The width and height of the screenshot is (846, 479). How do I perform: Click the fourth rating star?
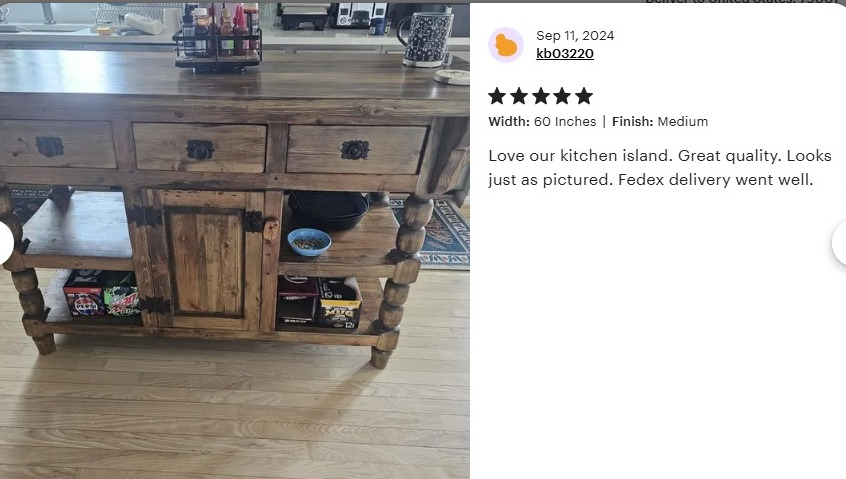pyautogui.click(x=562, y=97)
